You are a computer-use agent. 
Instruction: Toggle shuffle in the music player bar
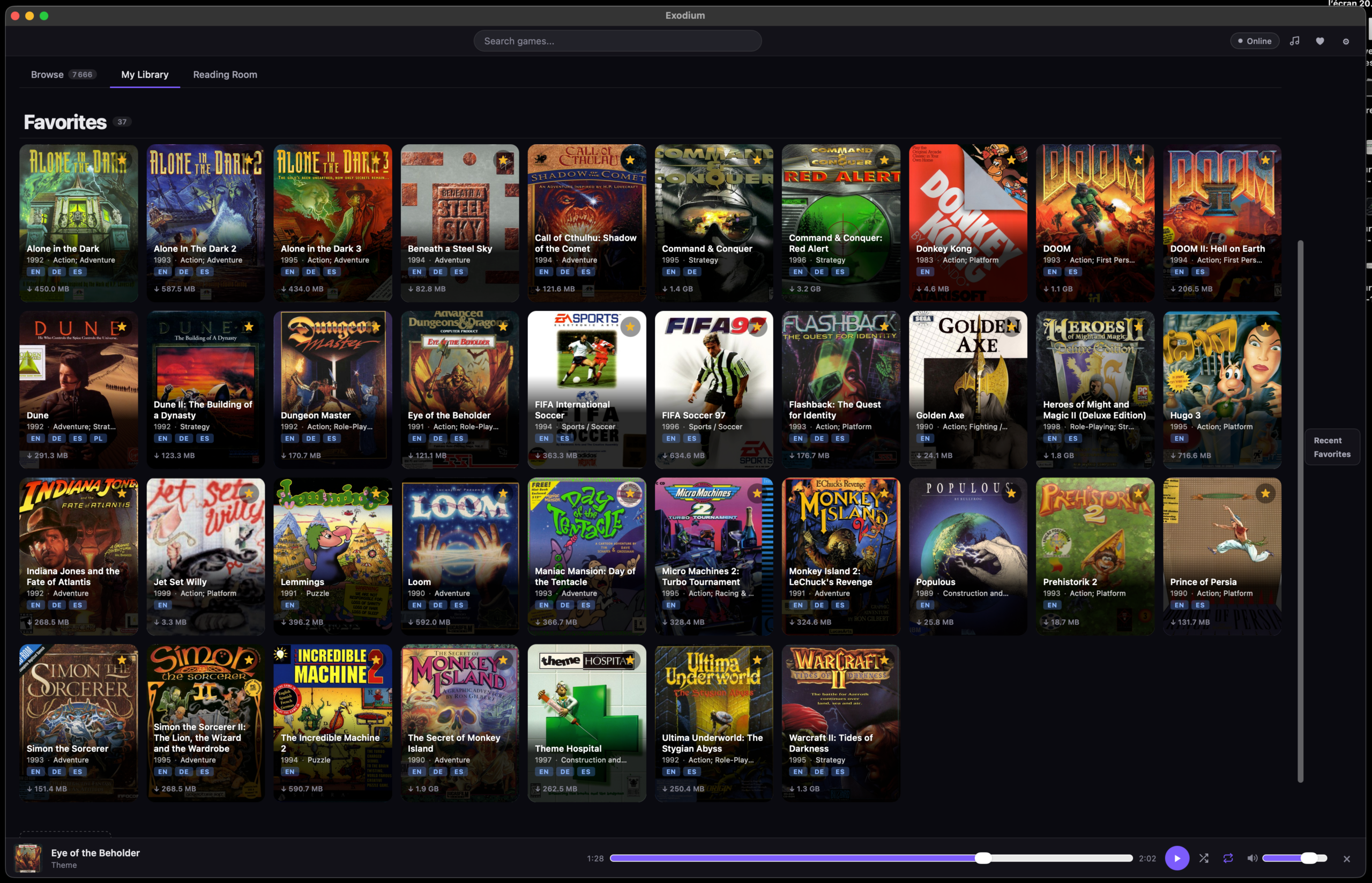(1204, 858)
